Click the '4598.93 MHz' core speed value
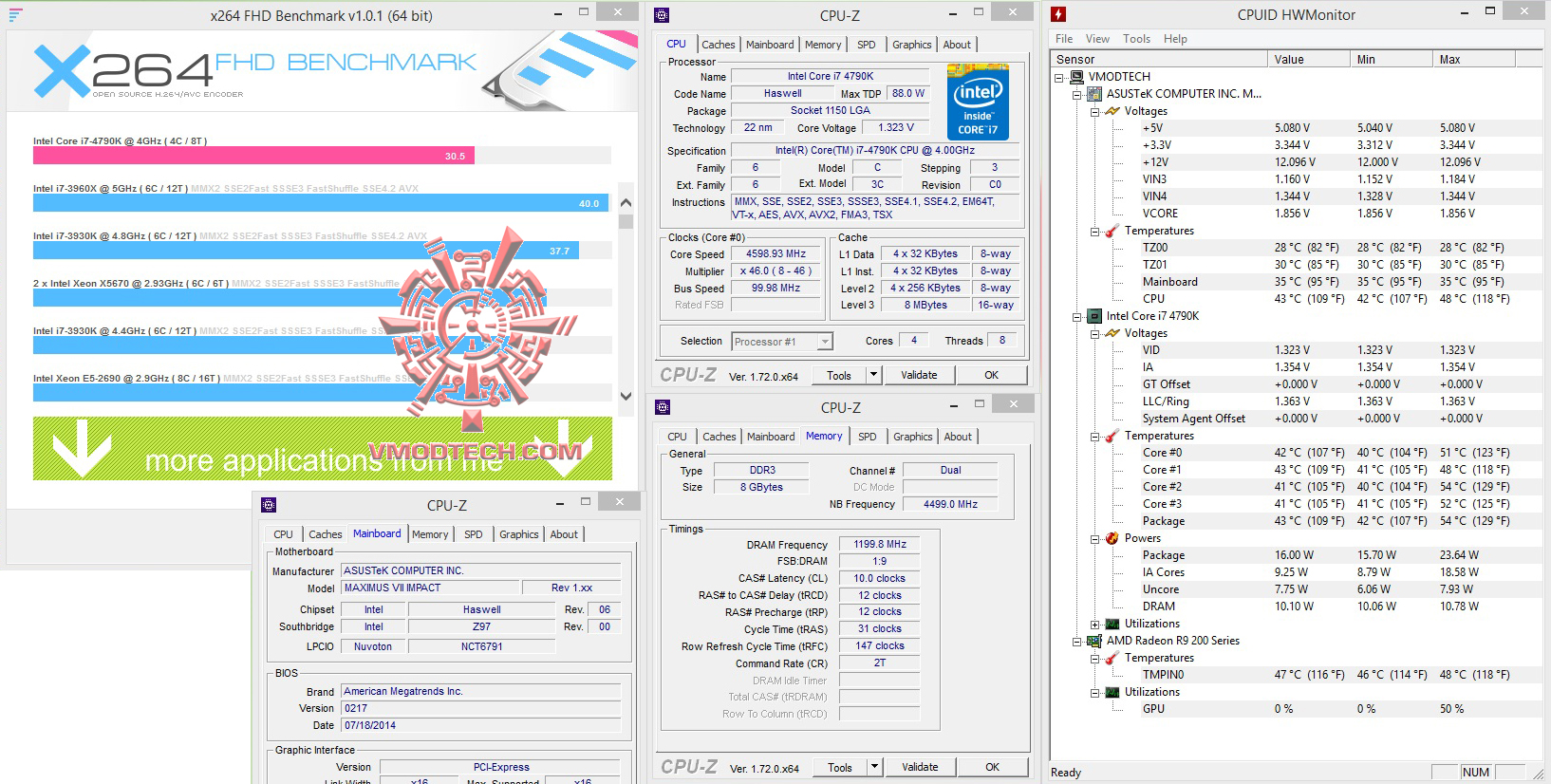The height and width of the screenshot is (784, 1551). pos(776,254)
